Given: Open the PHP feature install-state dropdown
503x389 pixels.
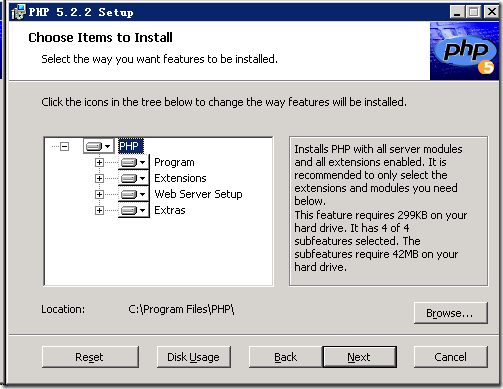Looking at the screenshot, I should [x=99, y=146].
